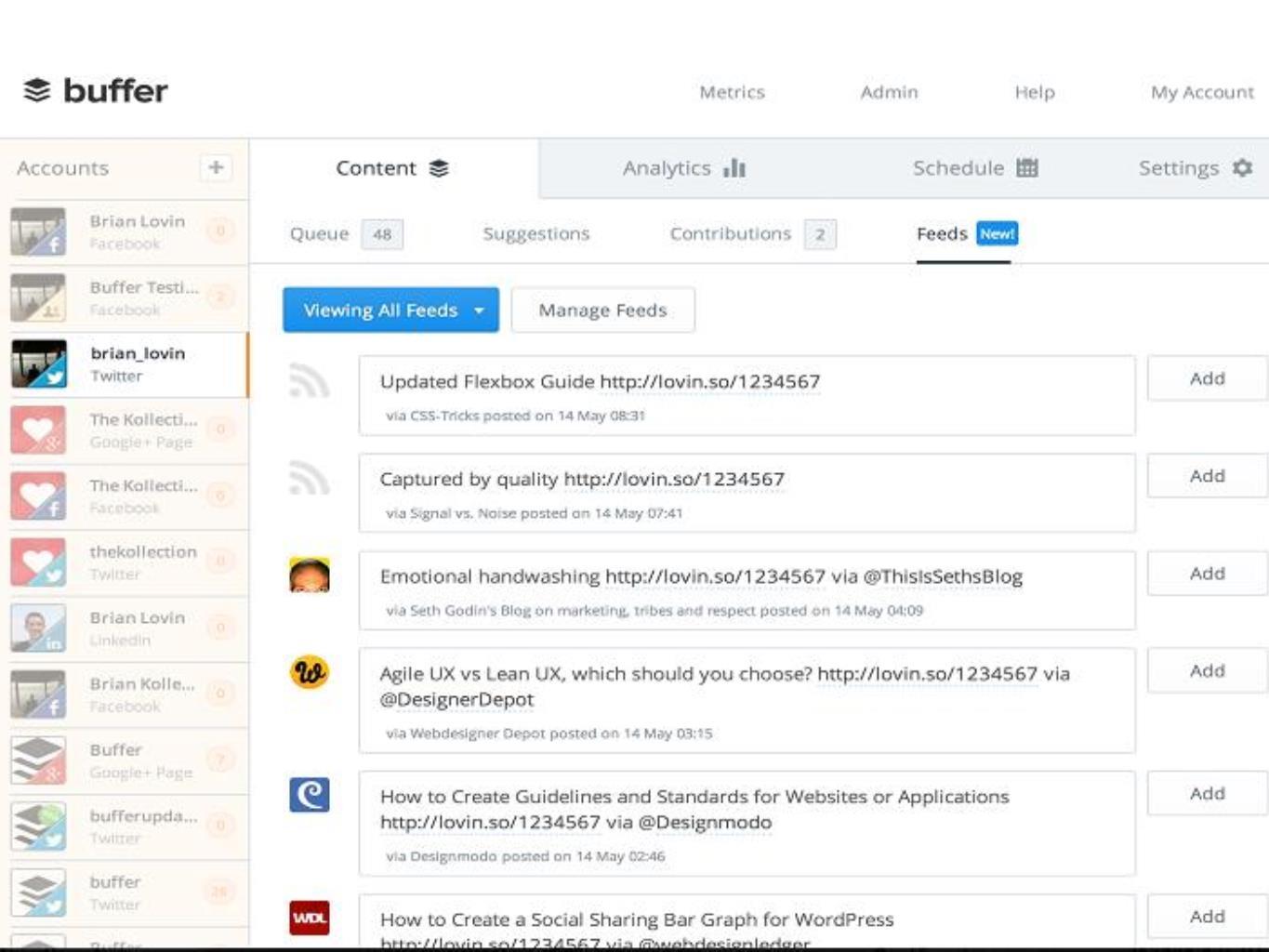This screenshot has width=1269, height=952.
Task: Click 'via Designmodo posted on 14 May 02:46'
Action: pos(525,856)
